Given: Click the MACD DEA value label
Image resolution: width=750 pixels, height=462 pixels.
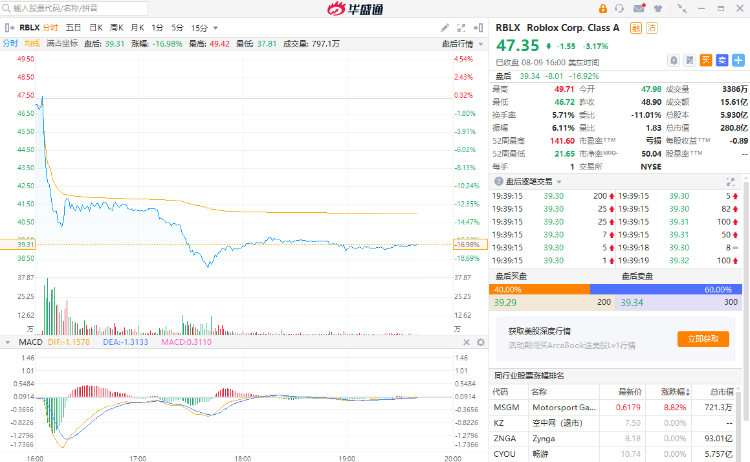Looking at the screenshot, I should pos(126,342).
